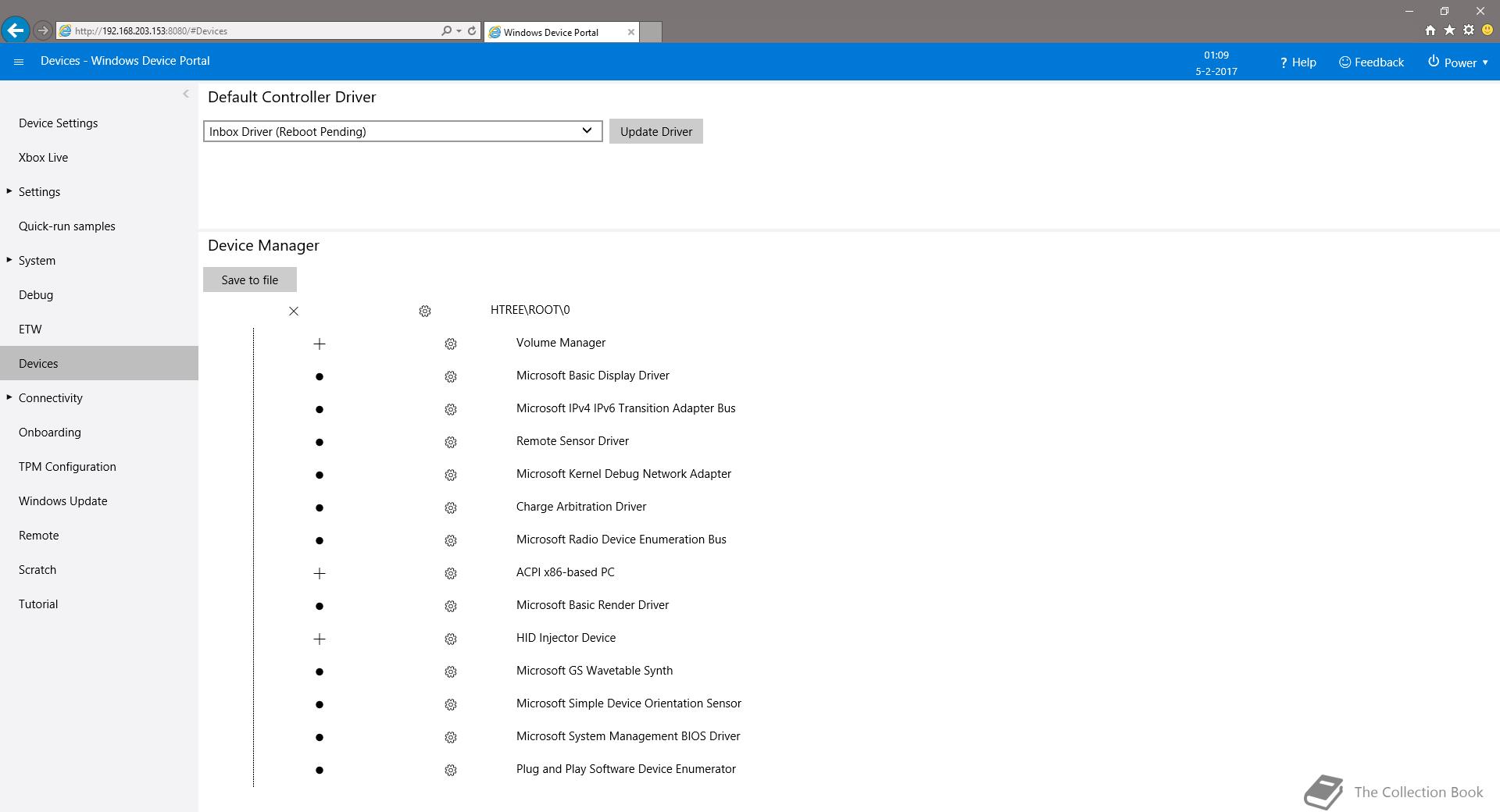The image size is (1500, 812).
Task: Click the browser URL address field
Action: (250, 31)
